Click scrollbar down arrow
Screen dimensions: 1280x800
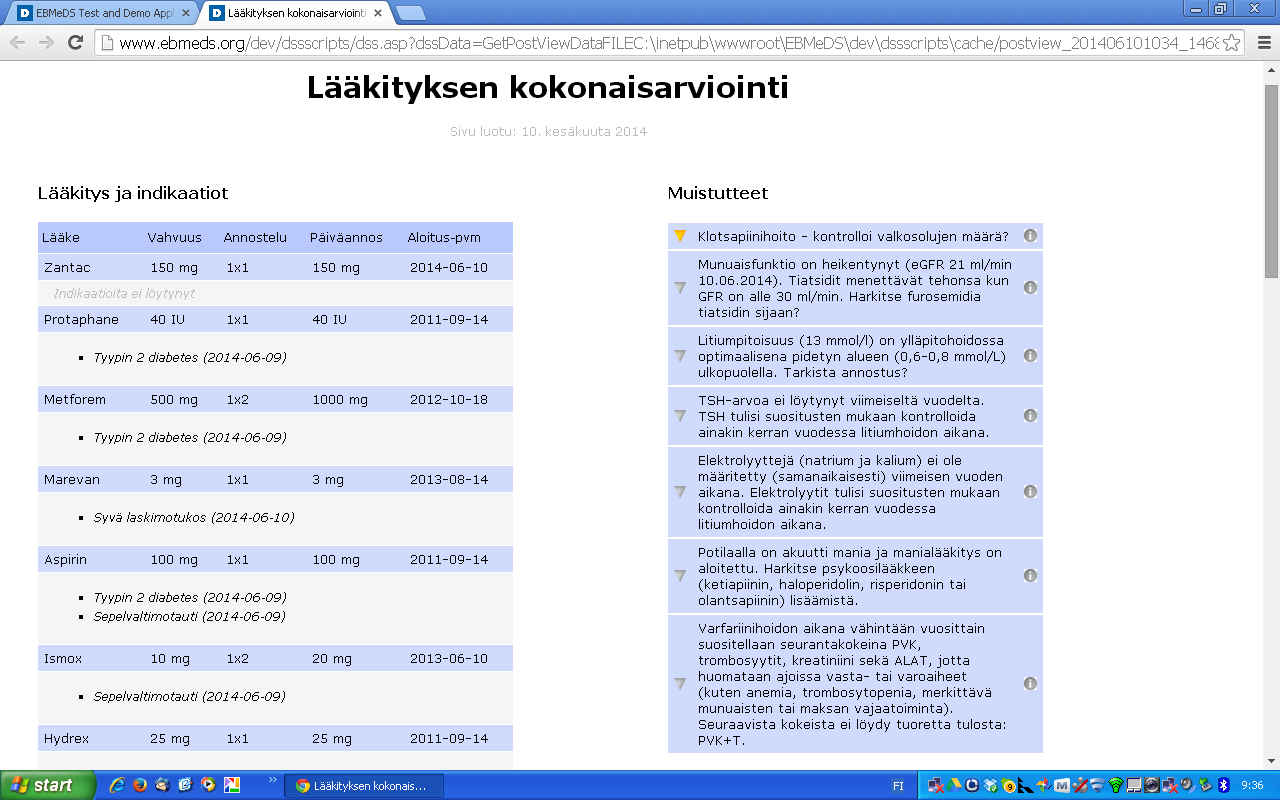click(x=1271, y=761)
